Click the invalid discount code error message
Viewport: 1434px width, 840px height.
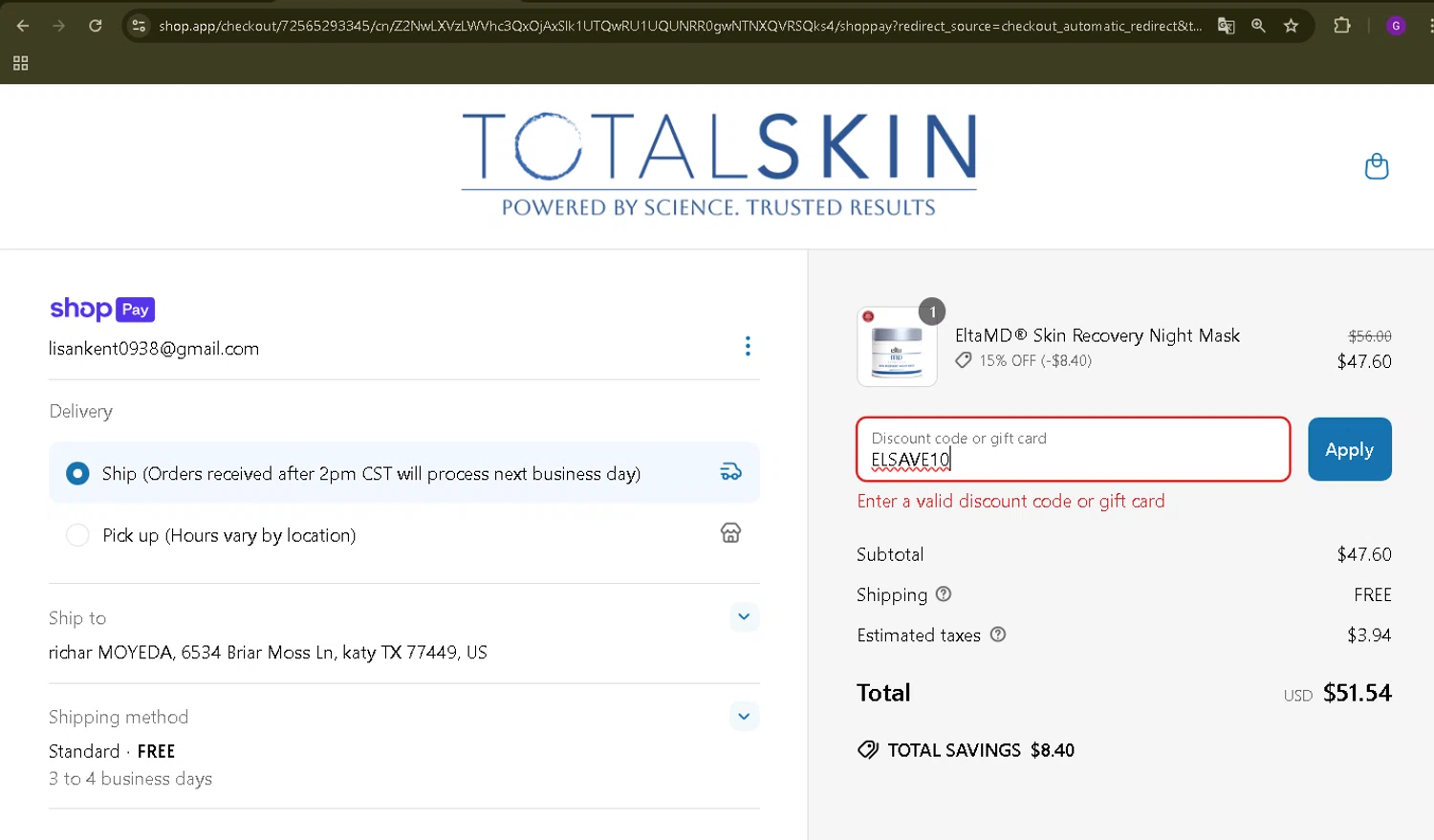coord(1010,501)
